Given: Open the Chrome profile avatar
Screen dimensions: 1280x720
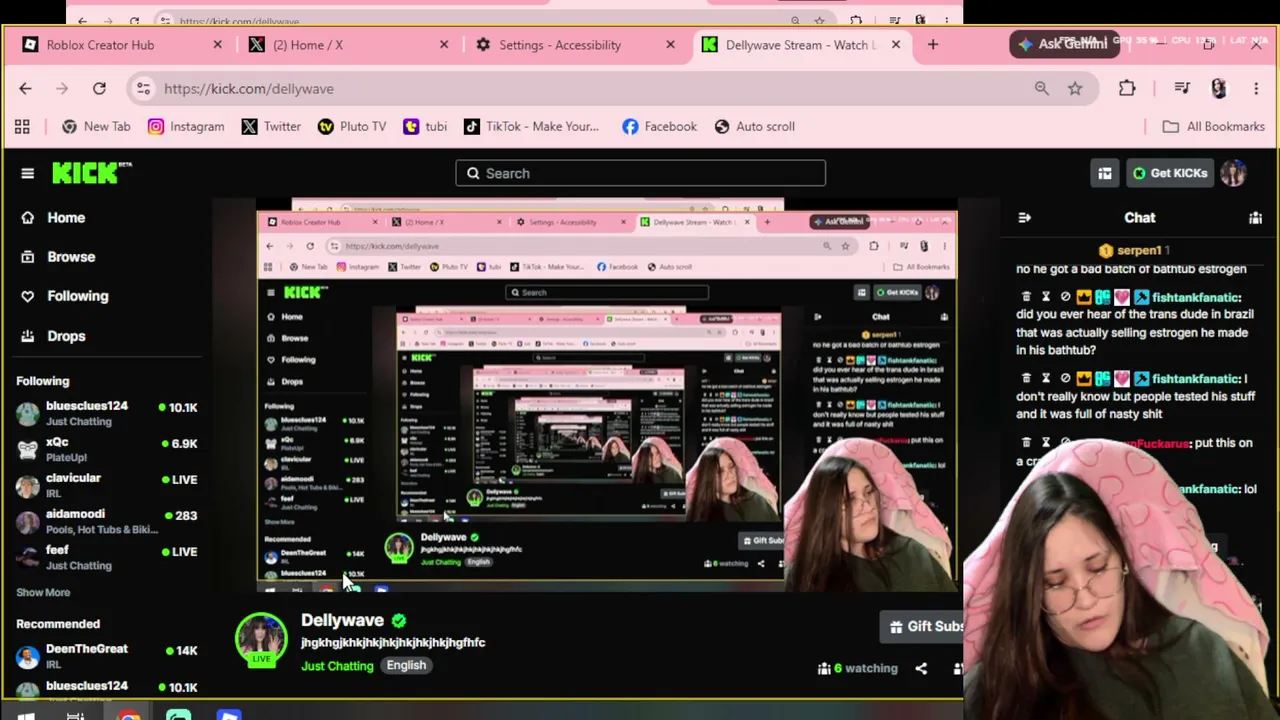Looking at the screenshot, I should pos(1218,89).
